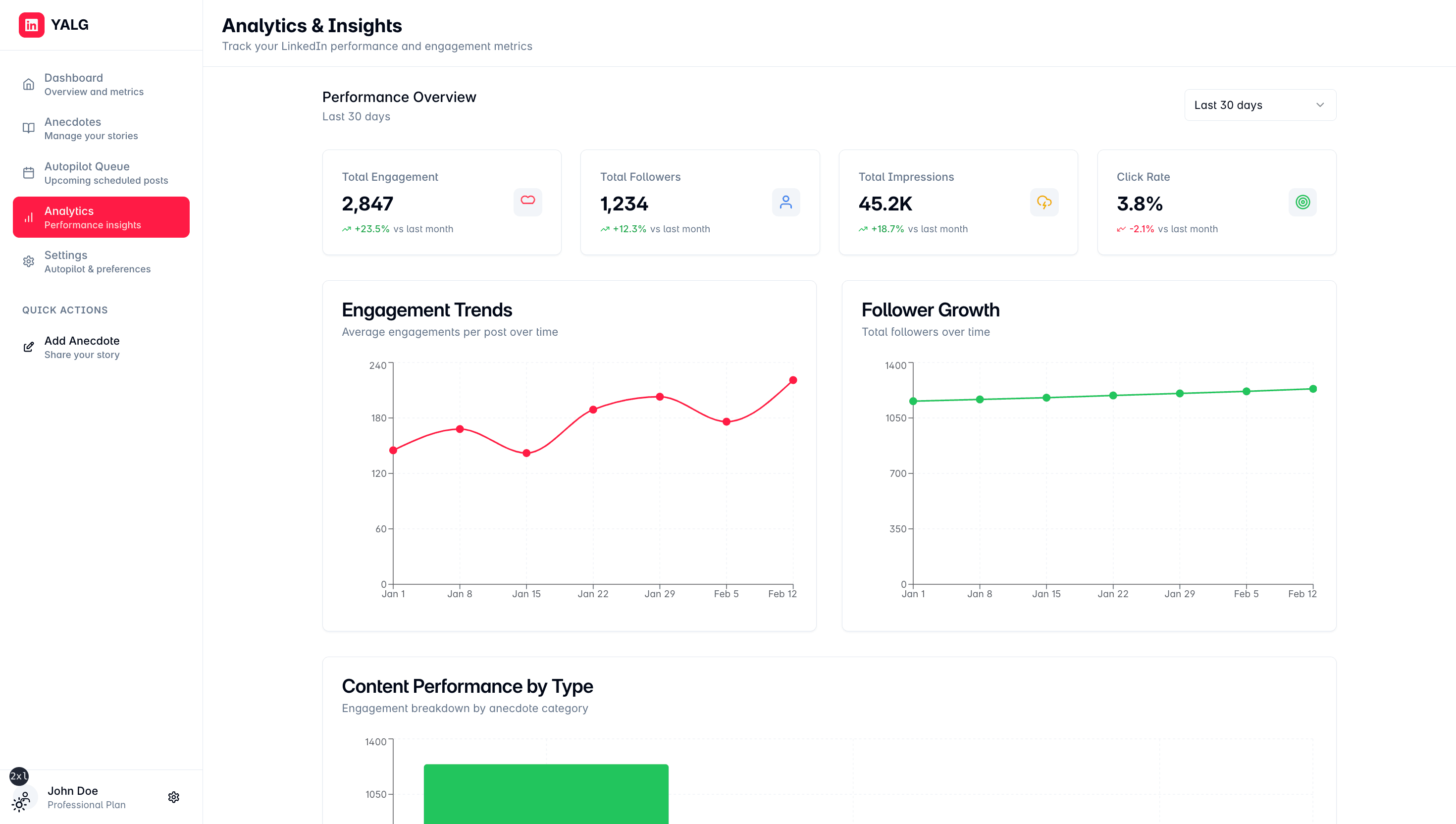This screenshot has width=1456, height=824.
Task: Click "Total followers over time" subtitle
Action: click(x=926, y=332)
